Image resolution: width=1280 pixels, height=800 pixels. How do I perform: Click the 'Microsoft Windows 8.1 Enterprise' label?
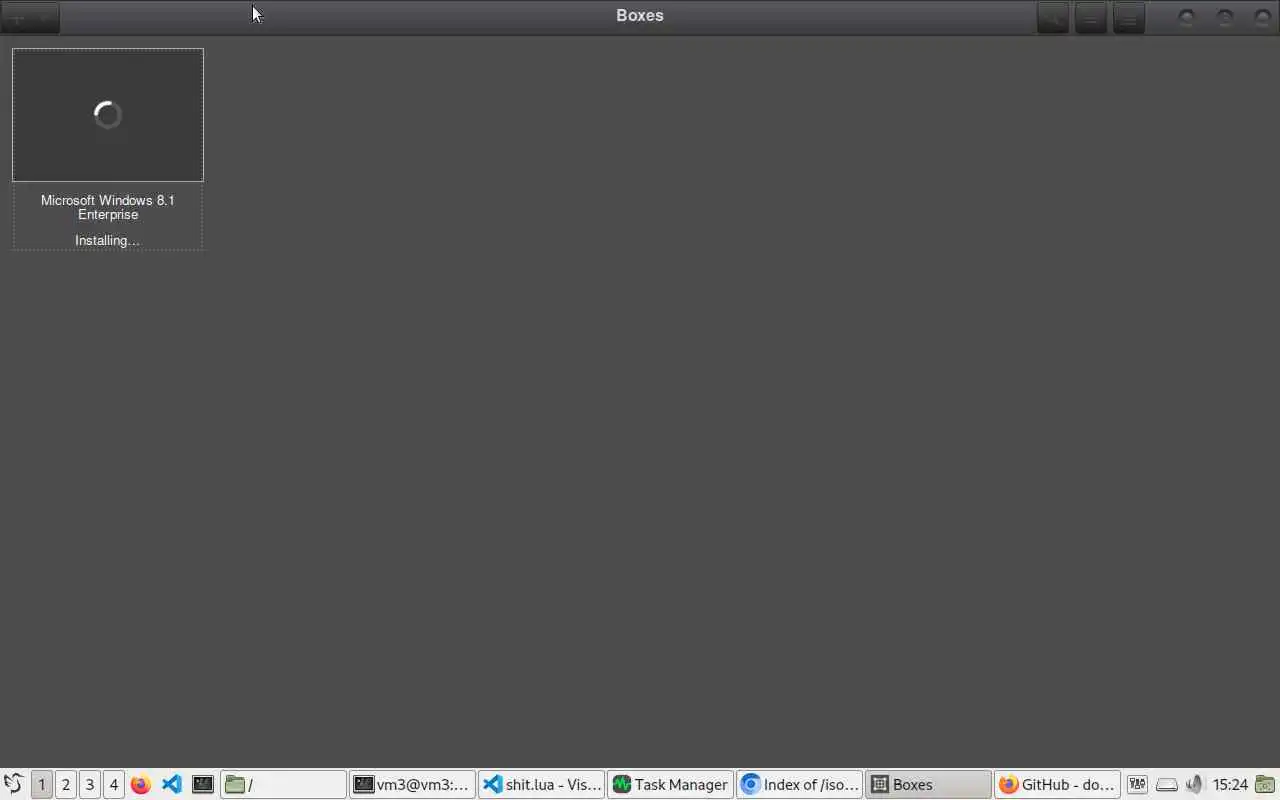click(108, 207)
